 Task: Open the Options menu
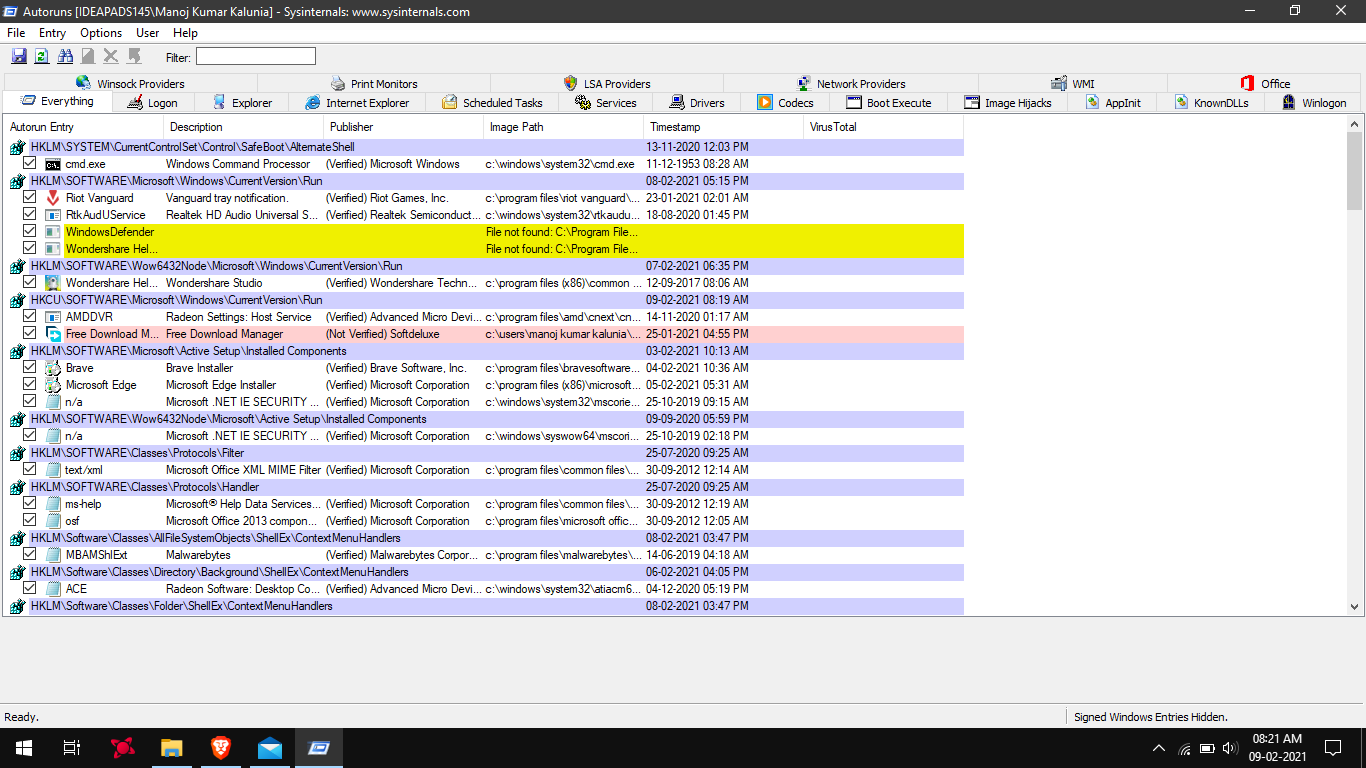click(101, 33)
